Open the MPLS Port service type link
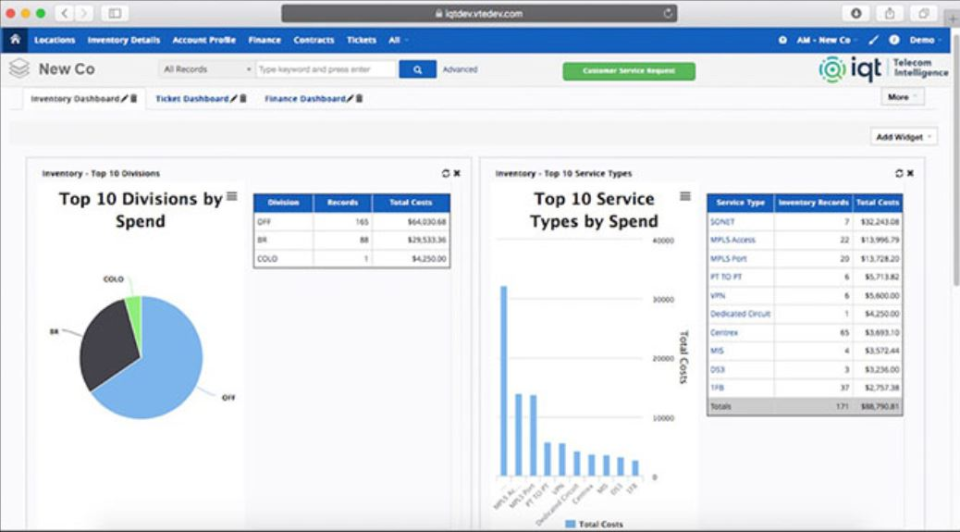The width and height of the screenshot is (960, 532). 729,258
